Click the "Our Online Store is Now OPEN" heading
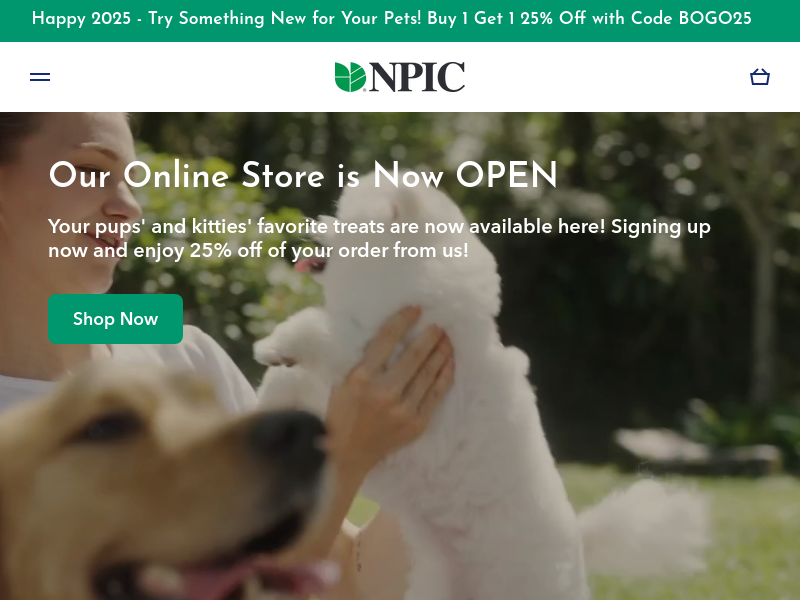This screenshot has width=800, height=600. click(303, 175)
